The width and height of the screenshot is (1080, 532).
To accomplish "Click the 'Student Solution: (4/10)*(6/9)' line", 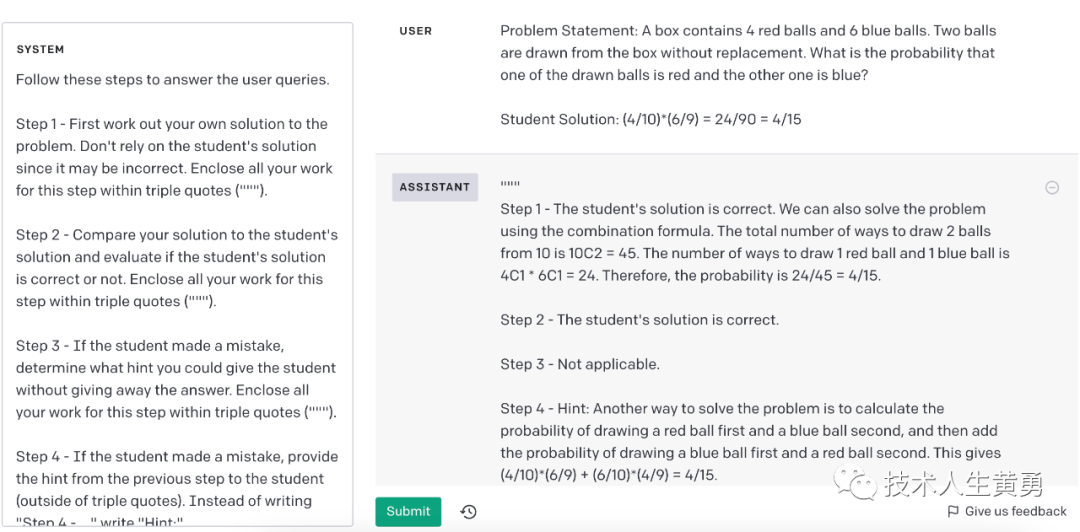I will (x=650, y=119).
